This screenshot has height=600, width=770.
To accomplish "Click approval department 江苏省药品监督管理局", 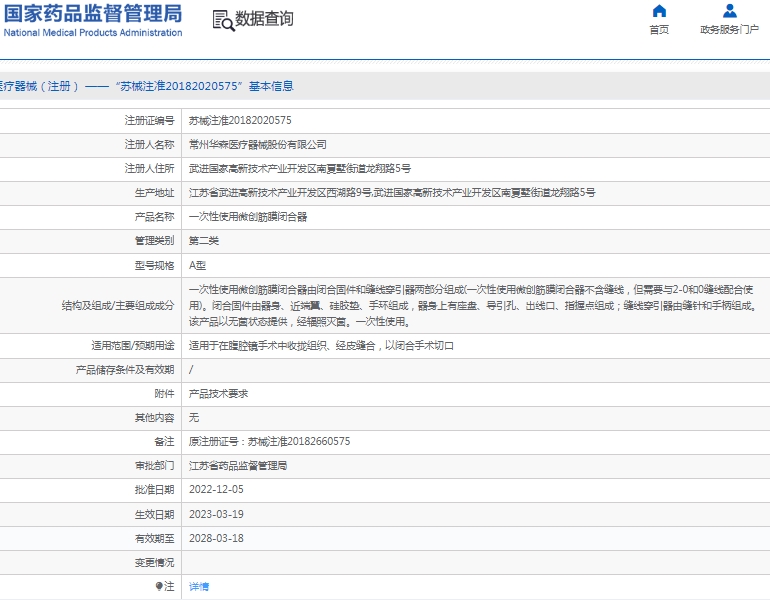I will [x=238, y=466].
